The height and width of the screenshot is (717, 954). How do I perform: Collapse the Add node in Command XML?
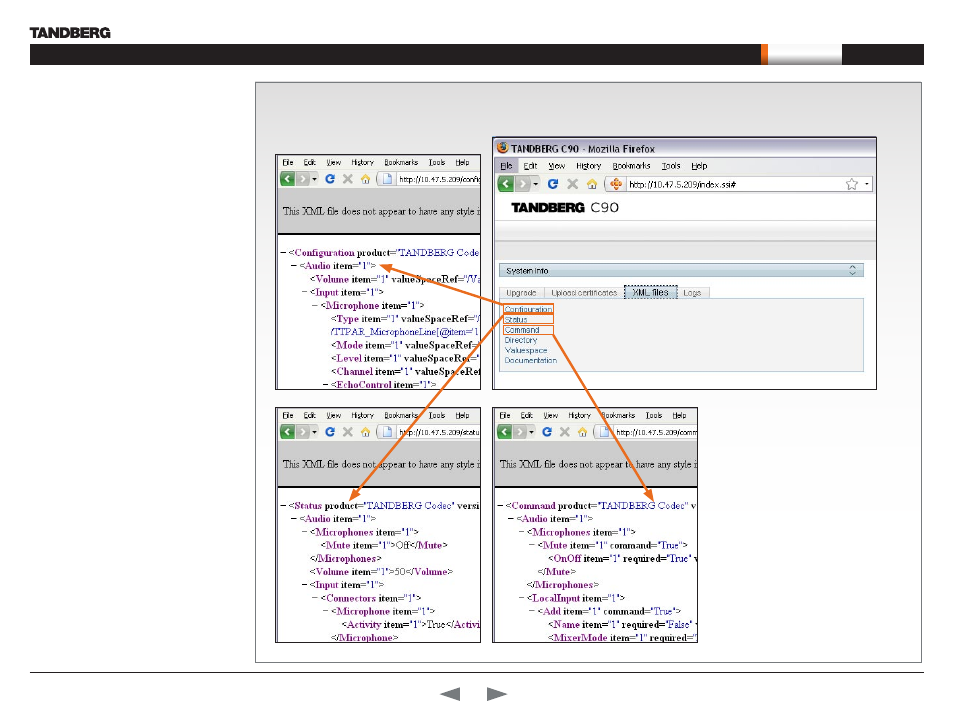click(x=532, y=611)
